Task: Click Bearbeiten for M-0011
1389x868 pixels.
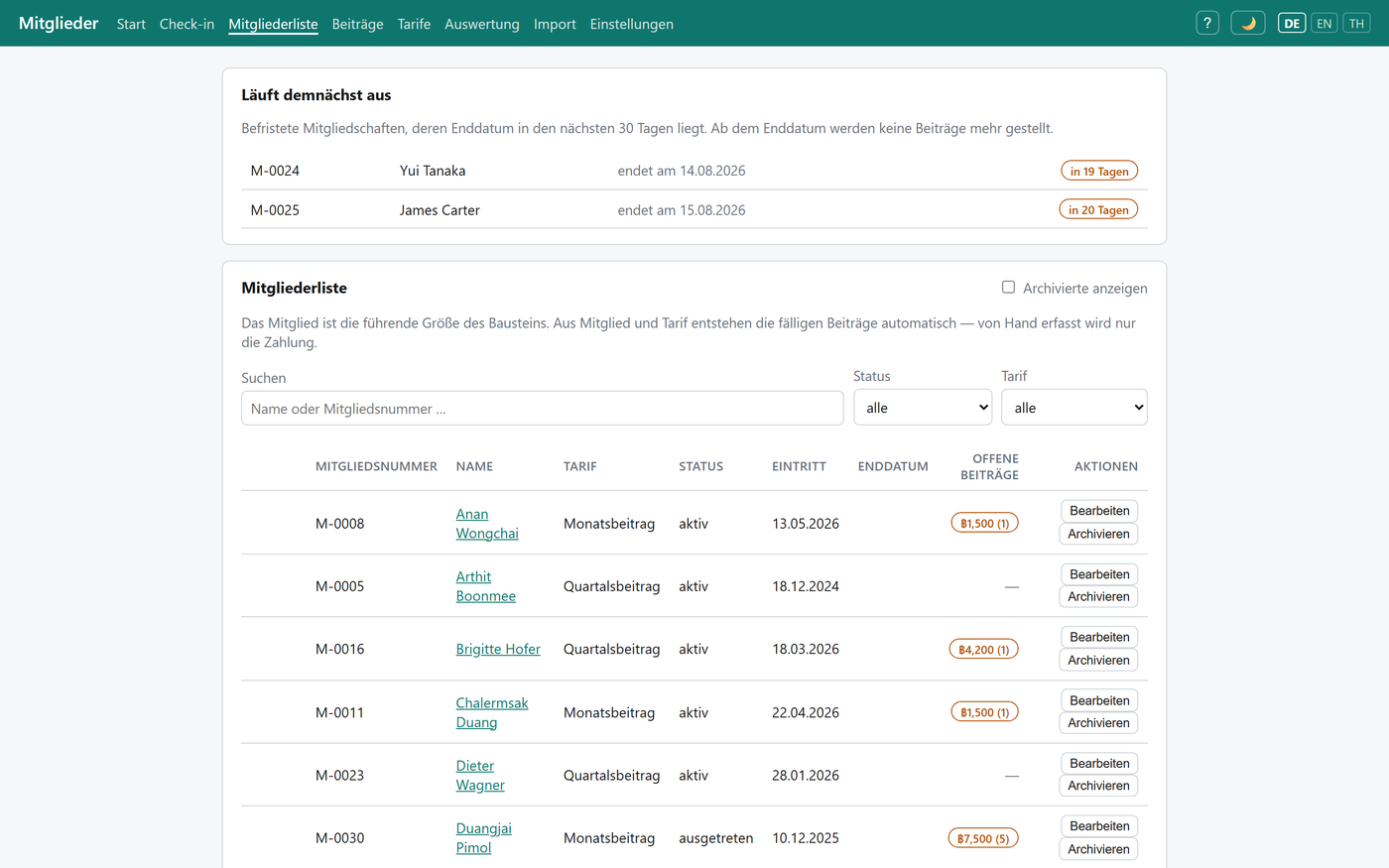Action: tap(1099, 700)
